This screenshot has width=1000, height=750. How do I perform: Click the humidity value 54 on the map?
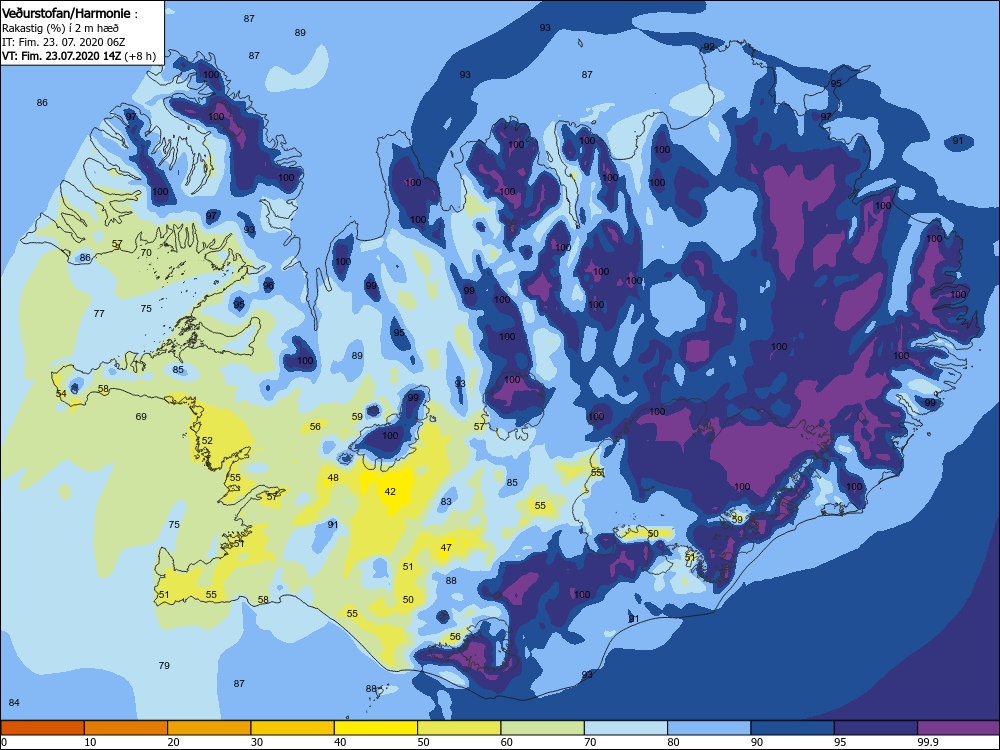61,393
